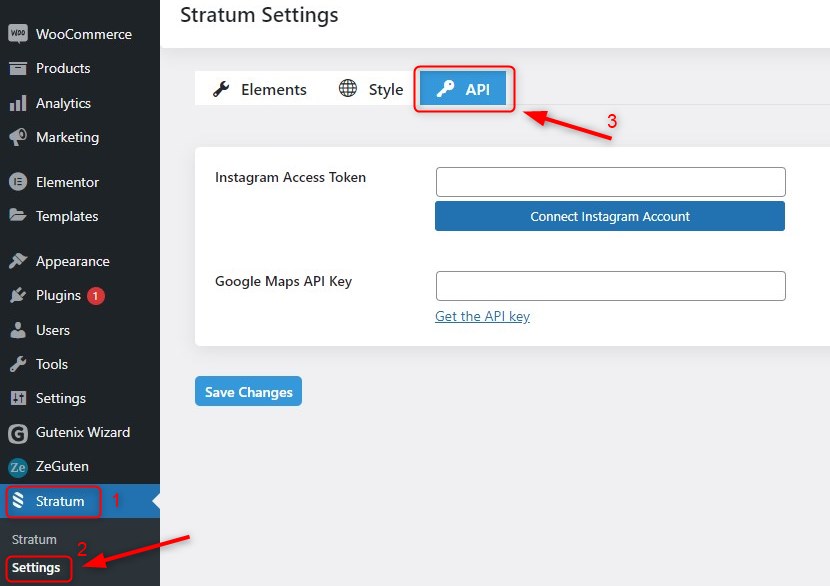Focus the Google Maps API Key field
Screen dimensions: 830x586
[610, 286]
